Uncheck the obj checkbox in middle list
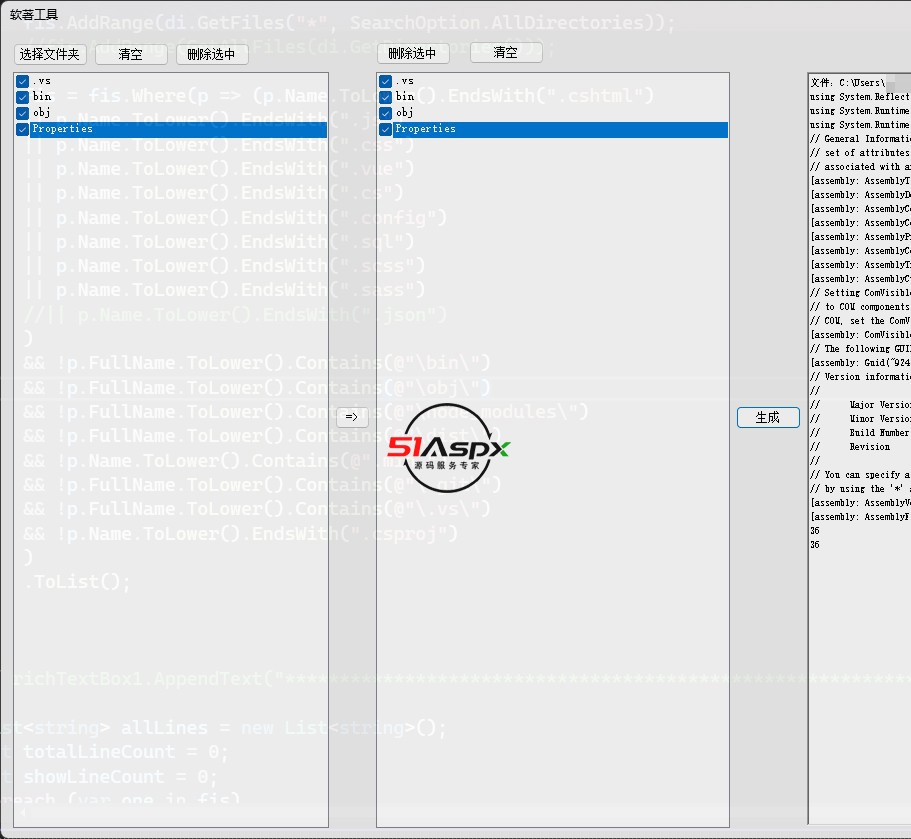Viewport: 911px width, 839px height. (386, 113)
